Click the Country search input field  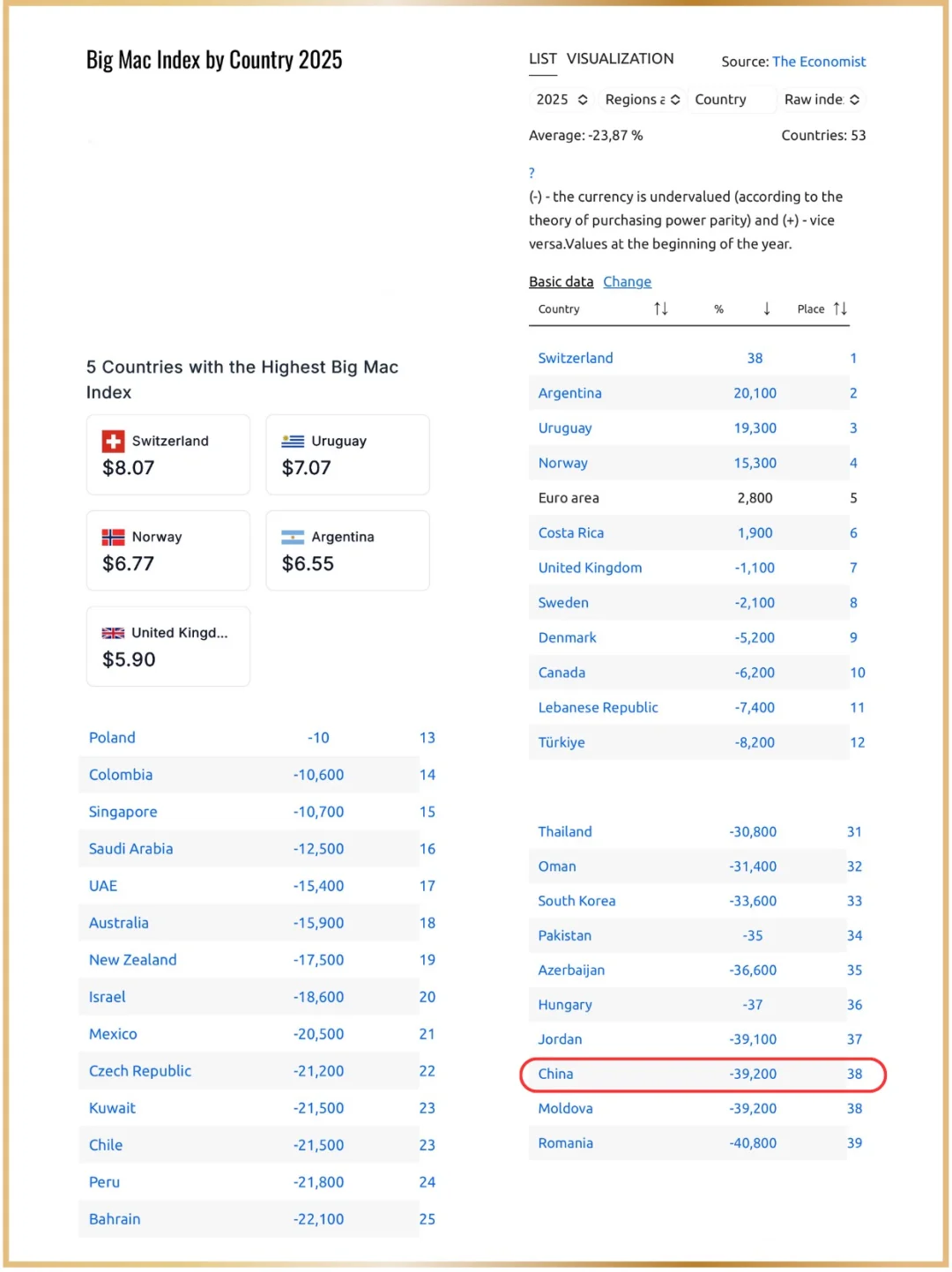(x=732, y=100)
